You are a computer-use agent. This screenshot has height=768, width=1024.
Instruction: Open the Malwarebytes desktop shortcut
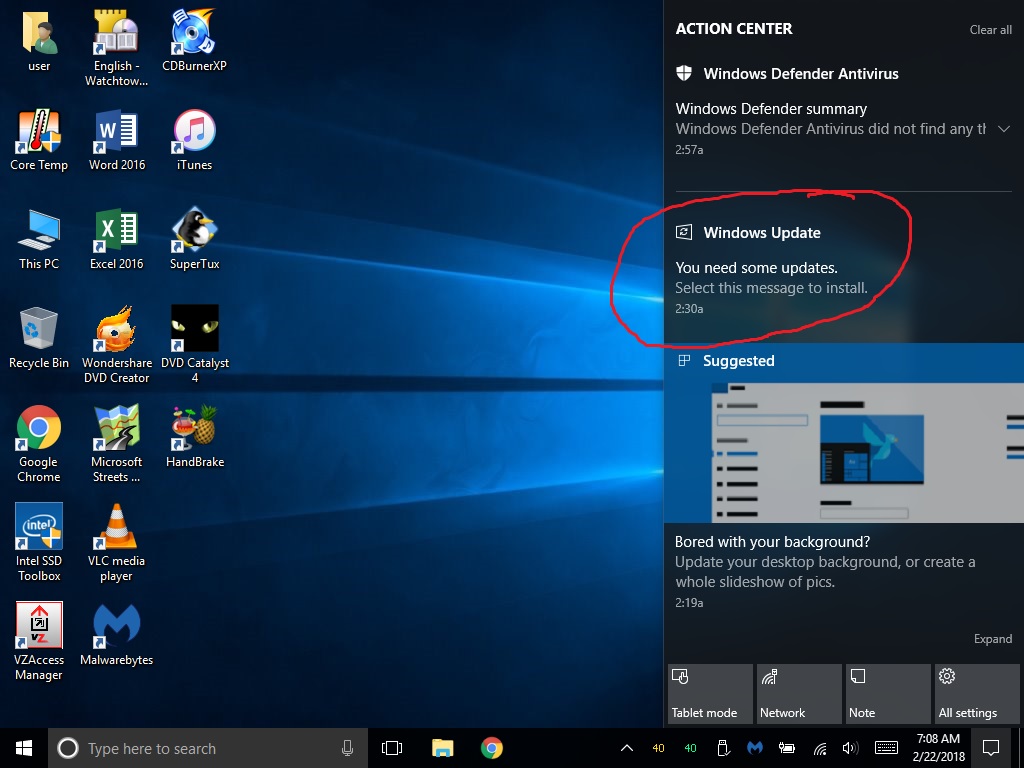pos(117,635)
